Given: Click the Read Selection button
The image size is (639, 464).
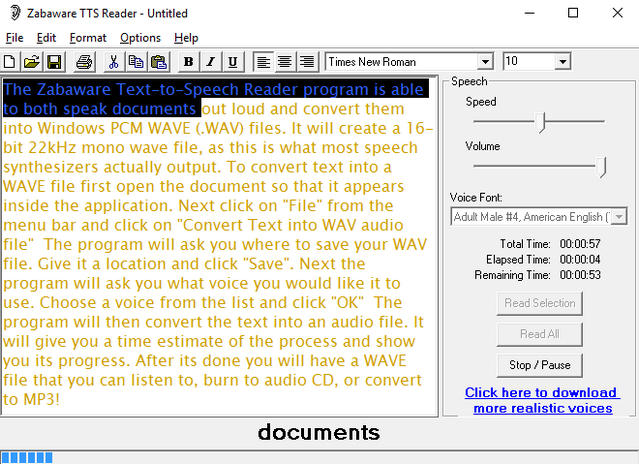Looking at the screenshot, I should 540,303.
